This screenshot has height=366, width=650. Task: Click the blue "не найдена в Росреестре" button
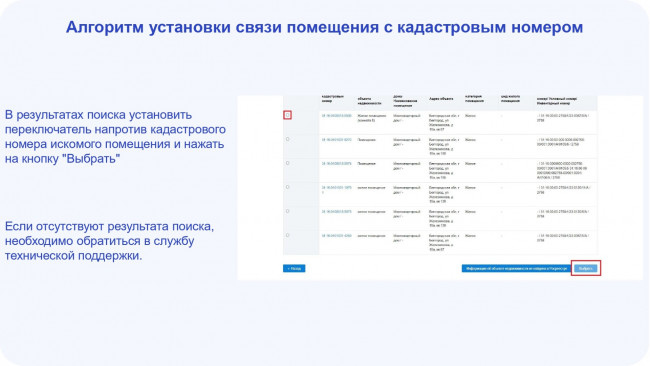517,269
